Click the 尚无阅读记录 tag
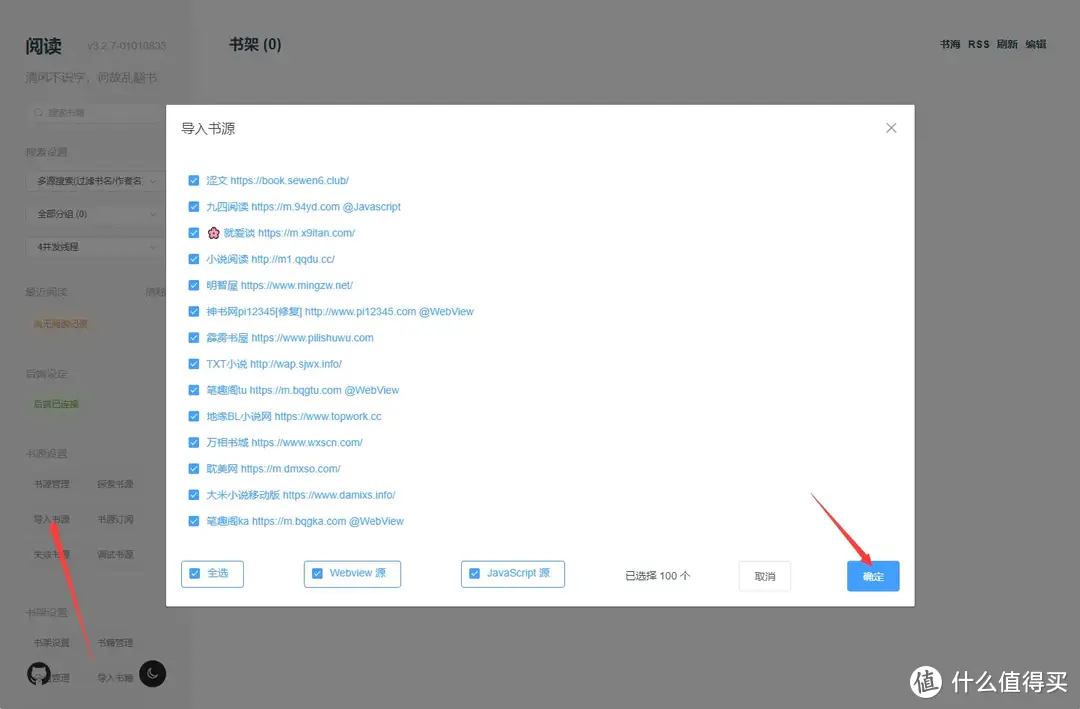 (x=60, y=324)
